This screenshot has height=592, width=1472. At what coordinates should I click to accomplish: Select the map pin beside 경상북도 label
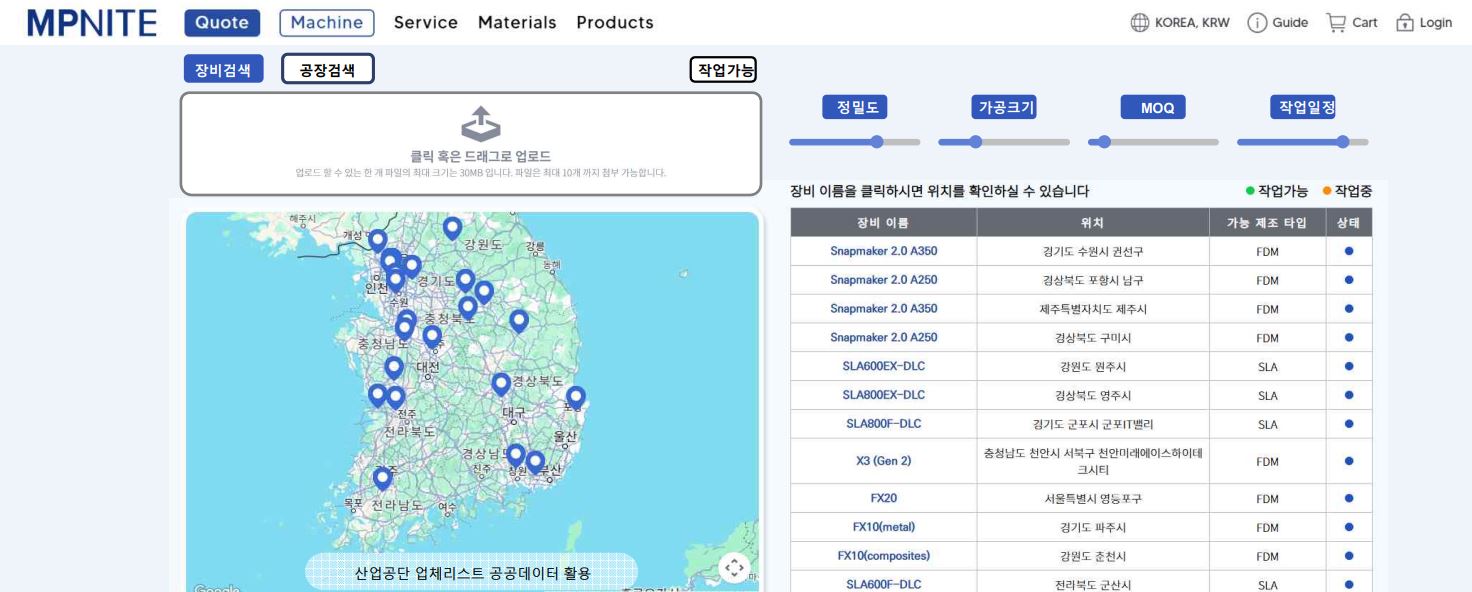(501, 385)
